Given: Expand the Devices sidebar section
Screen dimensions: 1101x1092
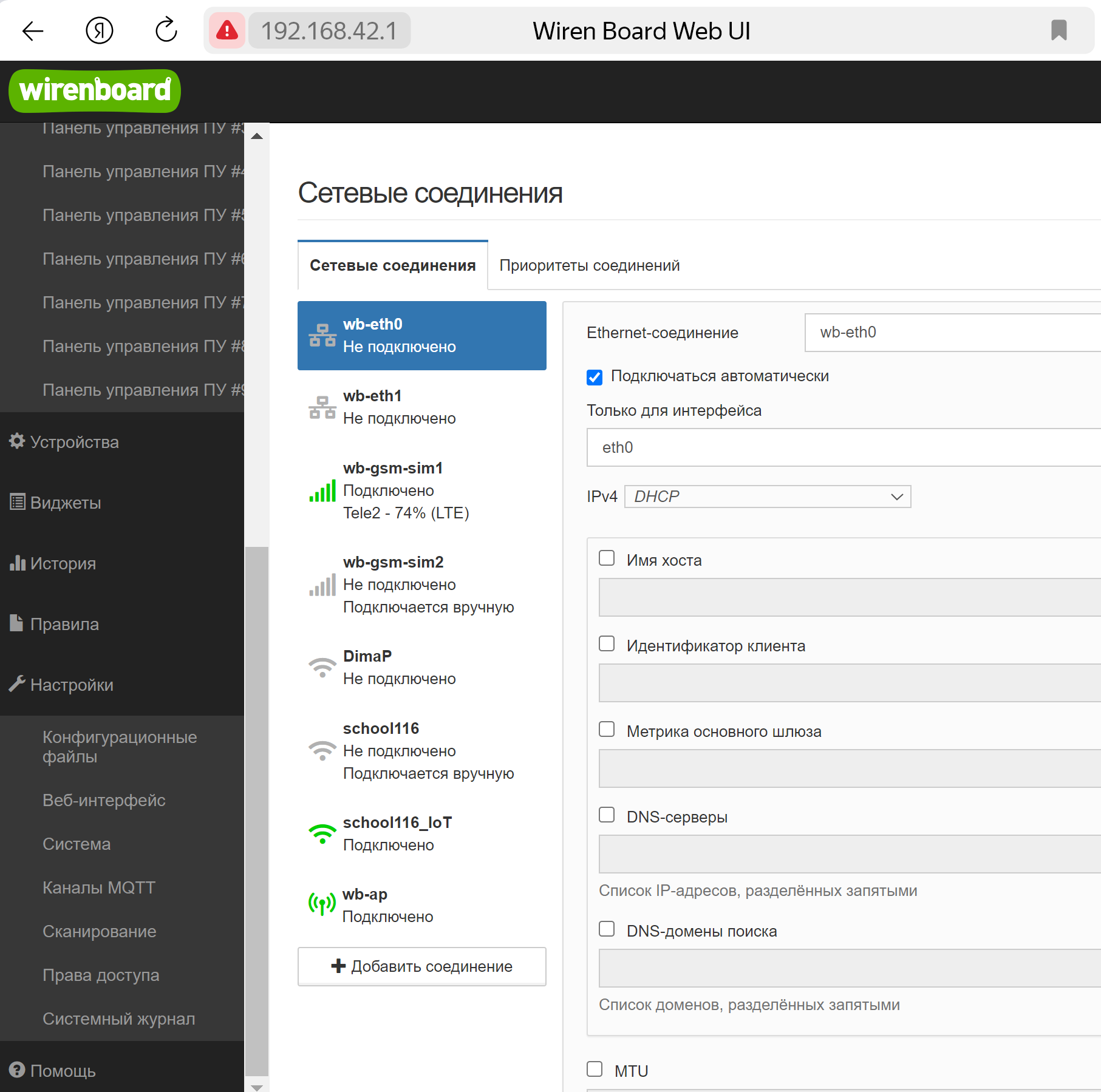Looking at the screenshot, I should [x=74, y=442].
